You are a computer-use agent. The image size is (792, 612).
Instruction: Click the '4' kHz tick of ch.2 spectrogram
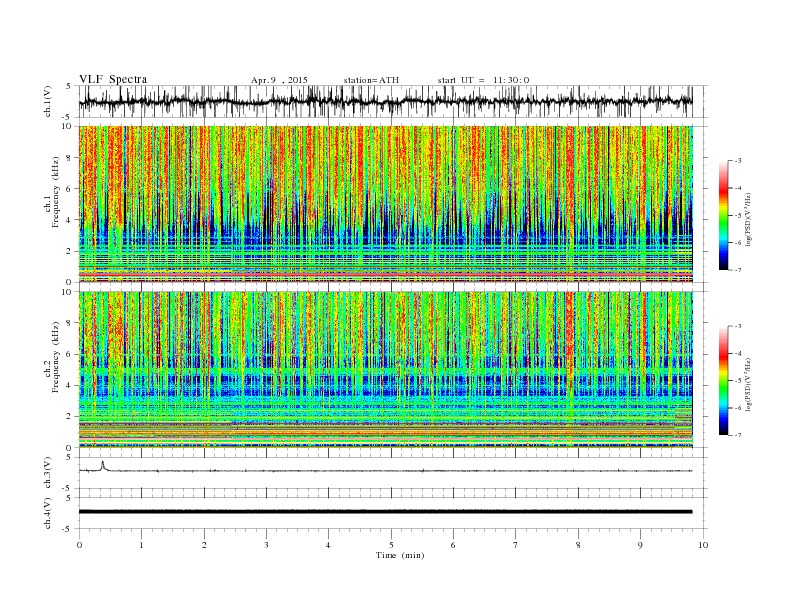(70, 386)
